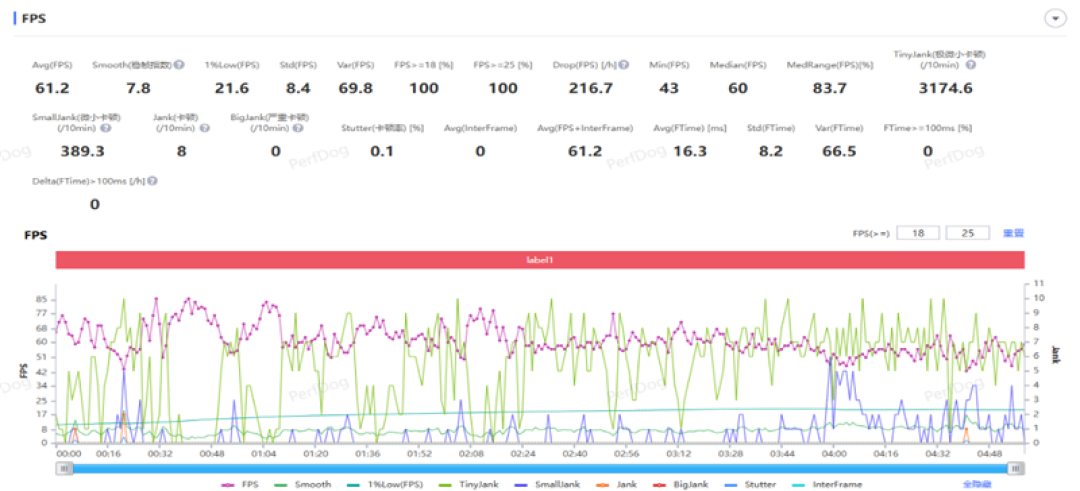Click the left handle of timeline range slider
1080x491 pixels.
pyautogui.click(x=64, y=468)
